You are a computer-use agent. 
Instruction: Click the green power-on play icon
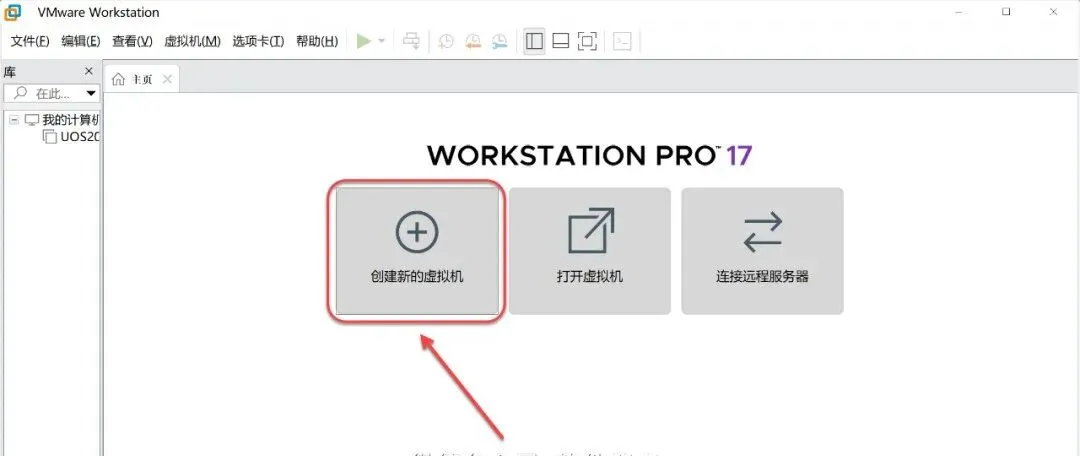[x=364, y=41]
